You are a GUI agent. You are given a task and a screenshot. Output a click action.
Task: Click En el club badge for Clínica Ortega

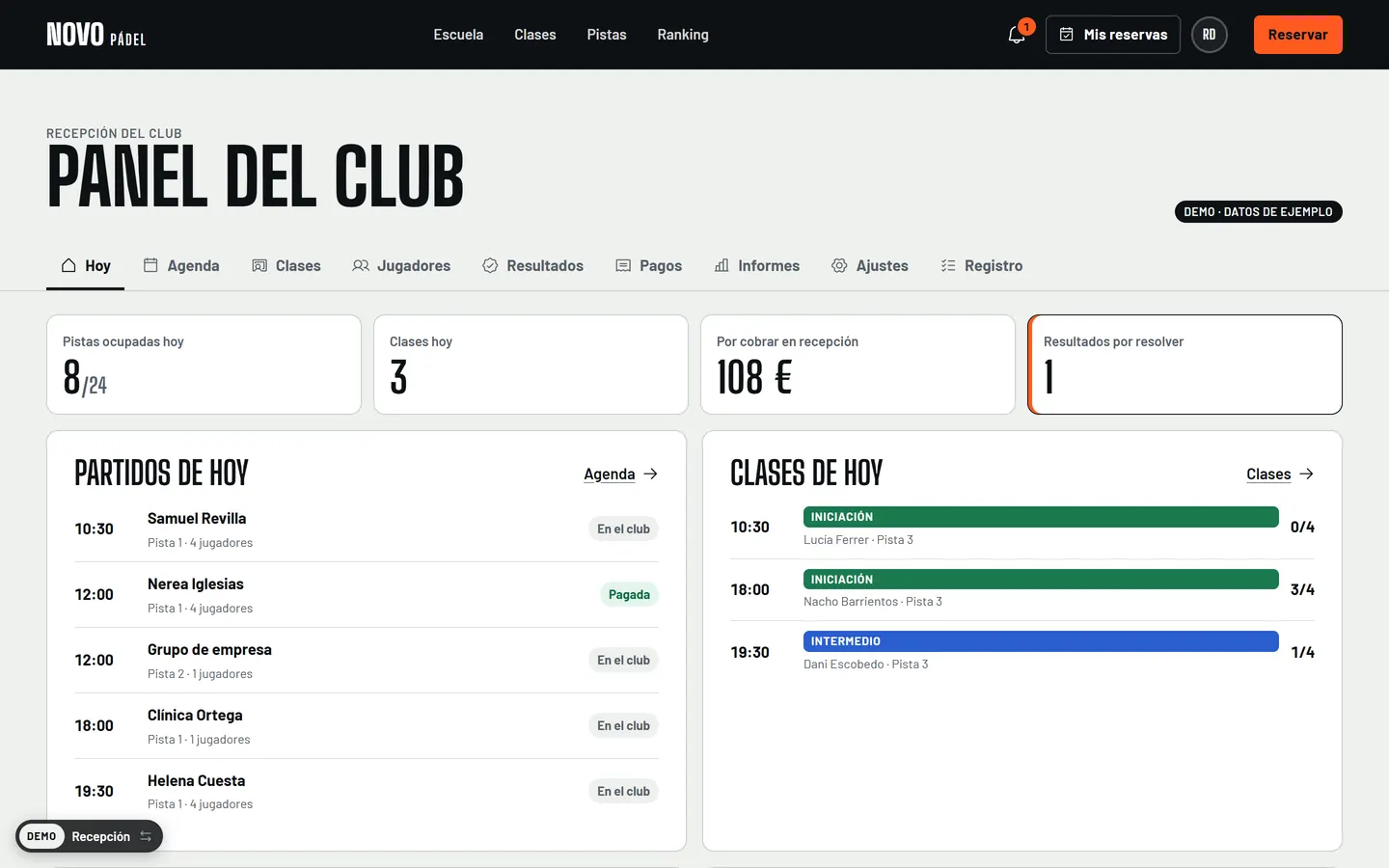pos(623,725)
